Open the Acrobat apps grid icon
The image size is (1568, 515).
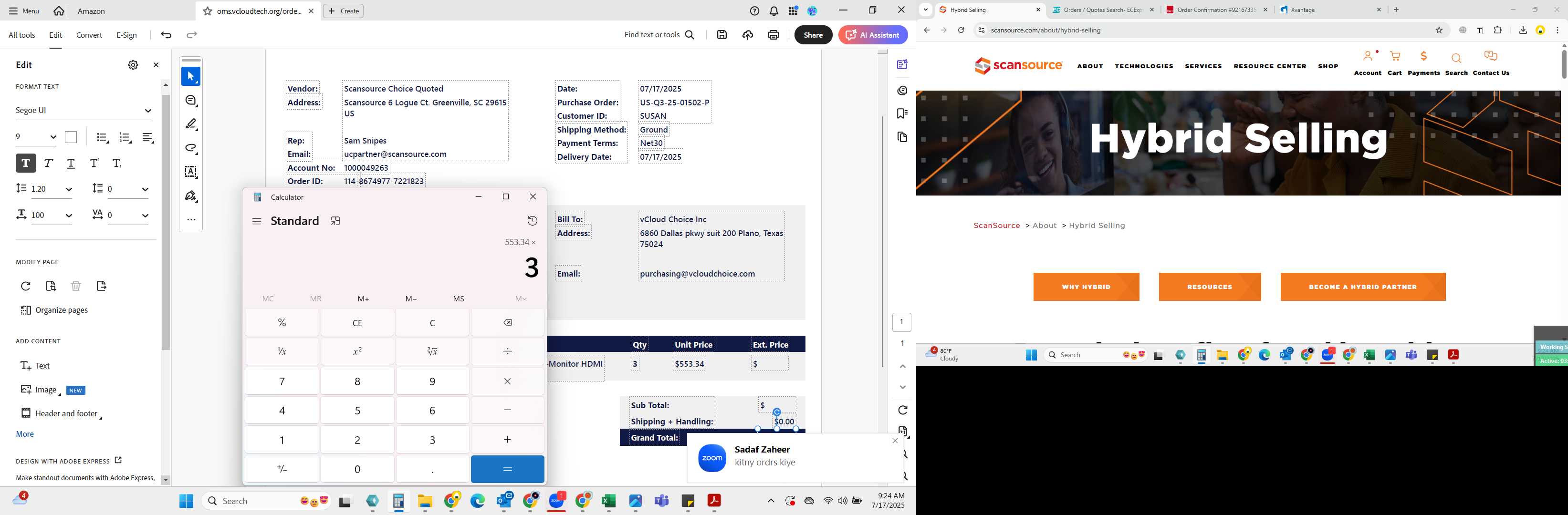coord(793,11)
